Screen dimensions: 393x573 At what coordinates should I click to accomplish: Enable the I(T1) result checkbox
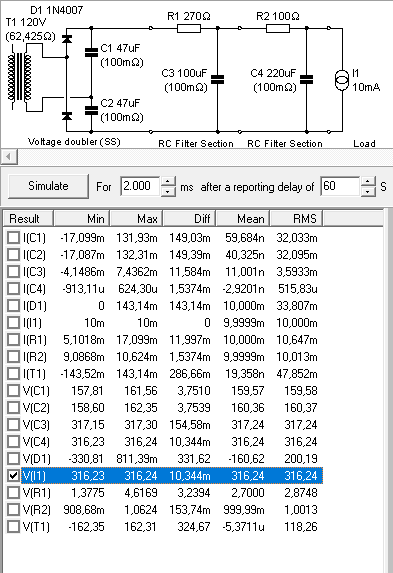click(x=14, y=374)
